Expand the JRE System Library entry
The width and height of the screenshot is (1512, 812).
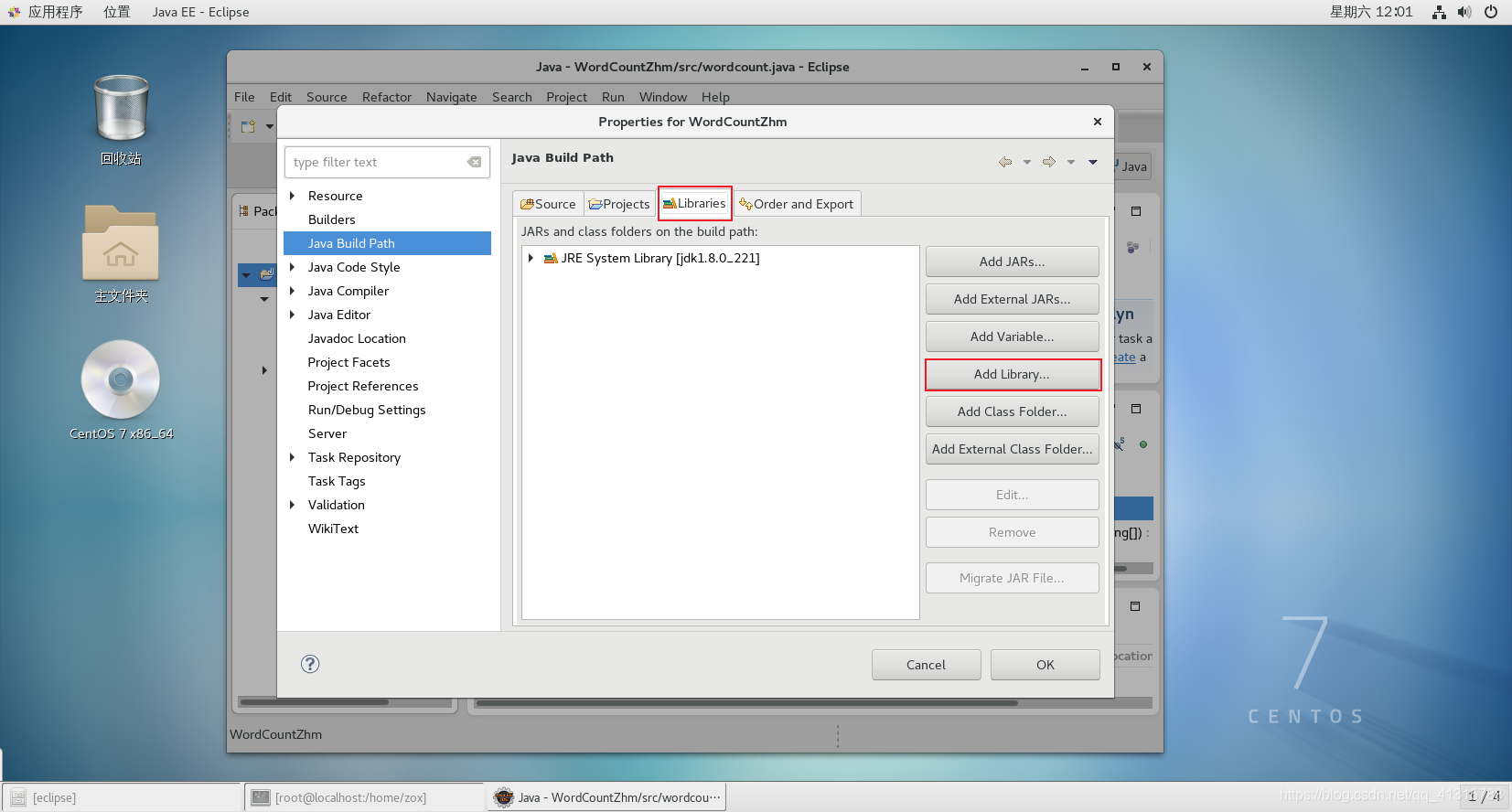(531, 259)
